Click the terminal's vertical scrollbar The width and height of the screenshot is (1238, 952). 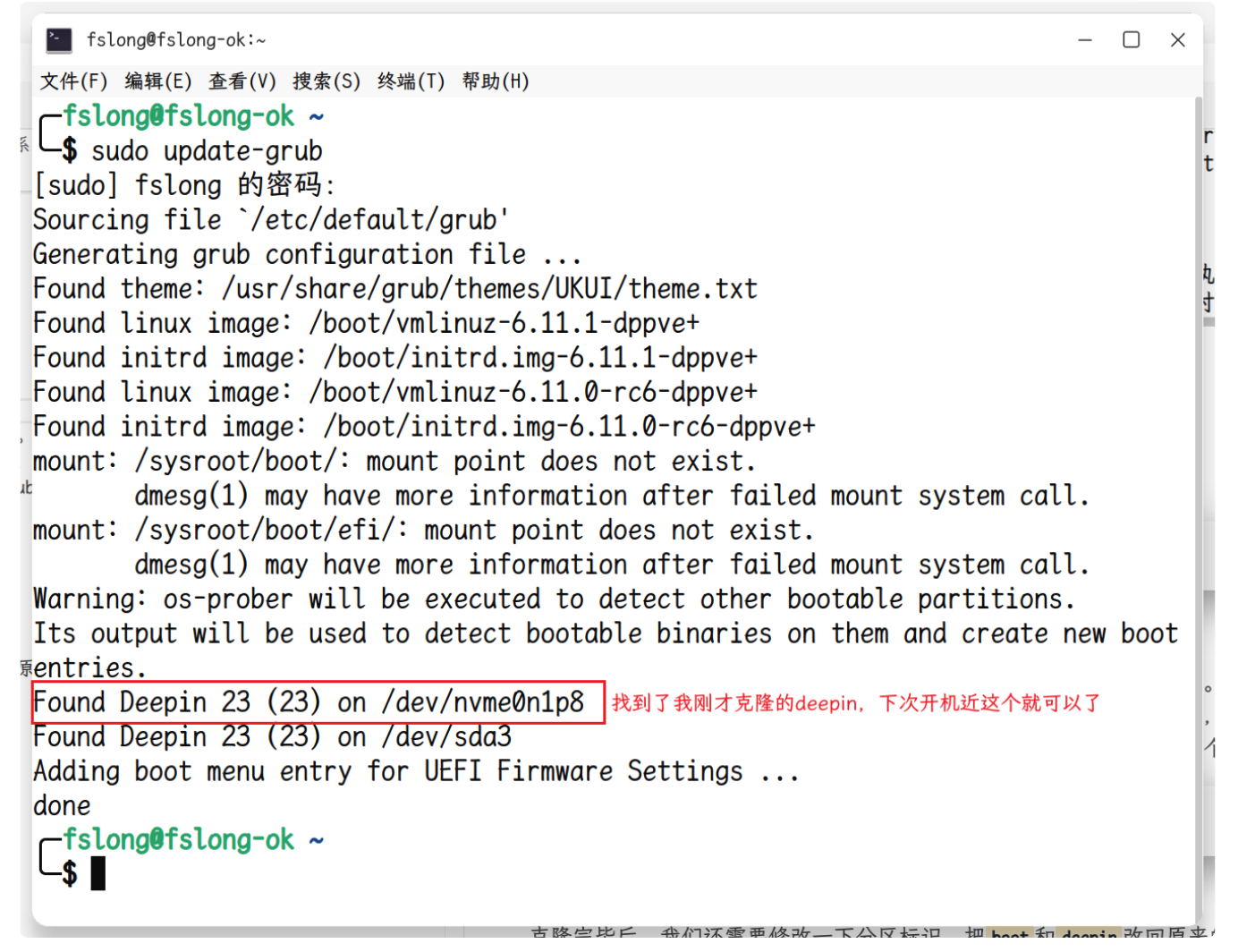(x=1198, y=501)
